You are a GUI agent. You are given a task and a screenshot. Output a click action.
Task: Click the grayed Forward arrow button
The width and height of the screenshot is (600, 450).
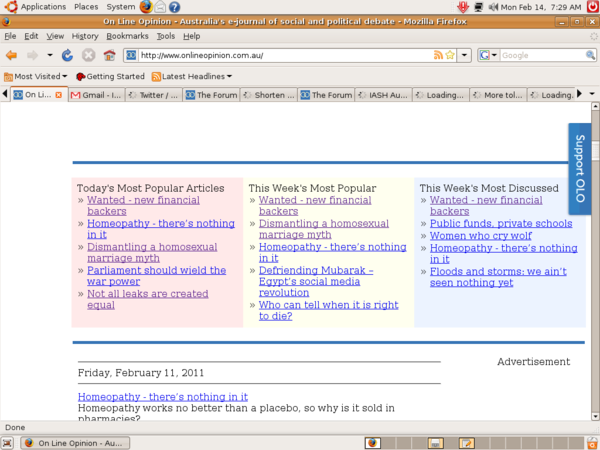point(33,55)
